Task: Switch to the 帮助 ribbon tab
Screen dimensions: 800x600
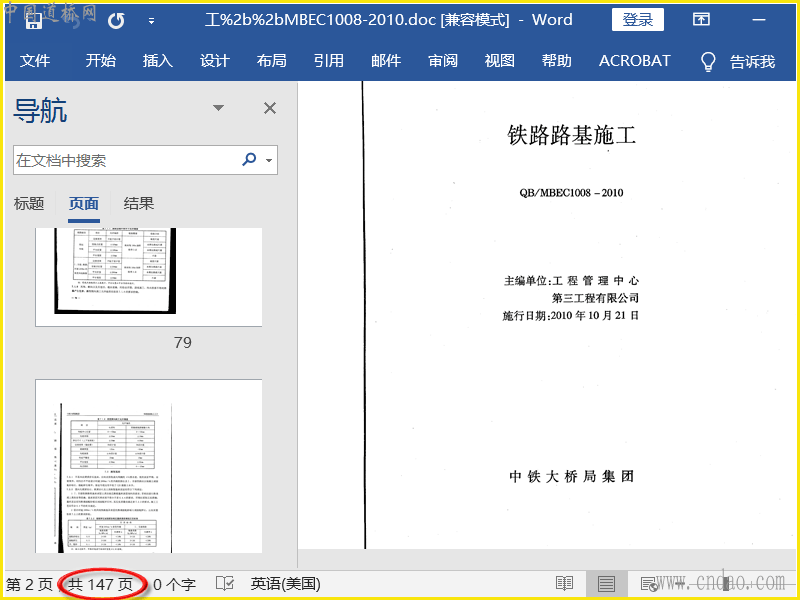Action: coord(557,61)
